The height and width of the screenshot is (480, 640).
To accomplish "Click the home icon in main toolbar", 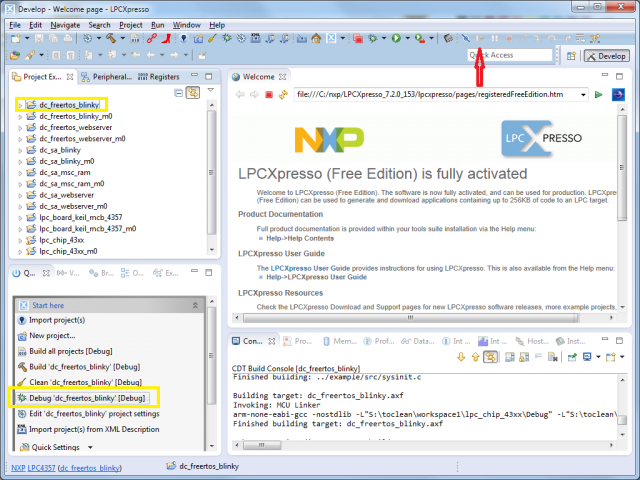I will pyautogui.click(x=316, y=38).
